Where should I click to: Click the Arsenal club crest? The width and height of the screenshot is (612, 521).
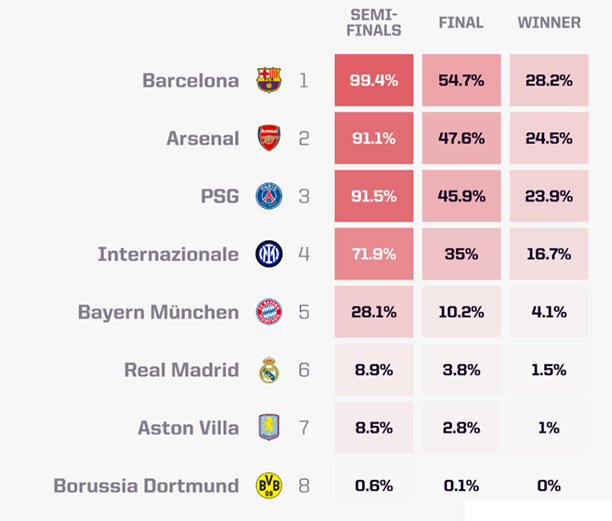coord(269,138)
